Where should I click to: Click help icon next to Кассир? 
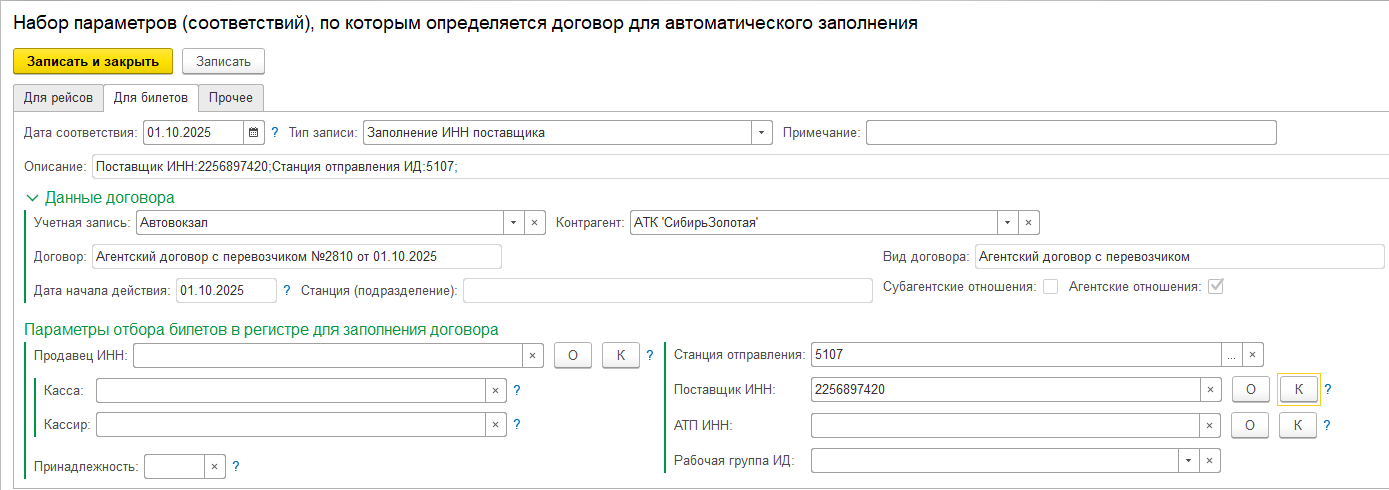(517, 424)
